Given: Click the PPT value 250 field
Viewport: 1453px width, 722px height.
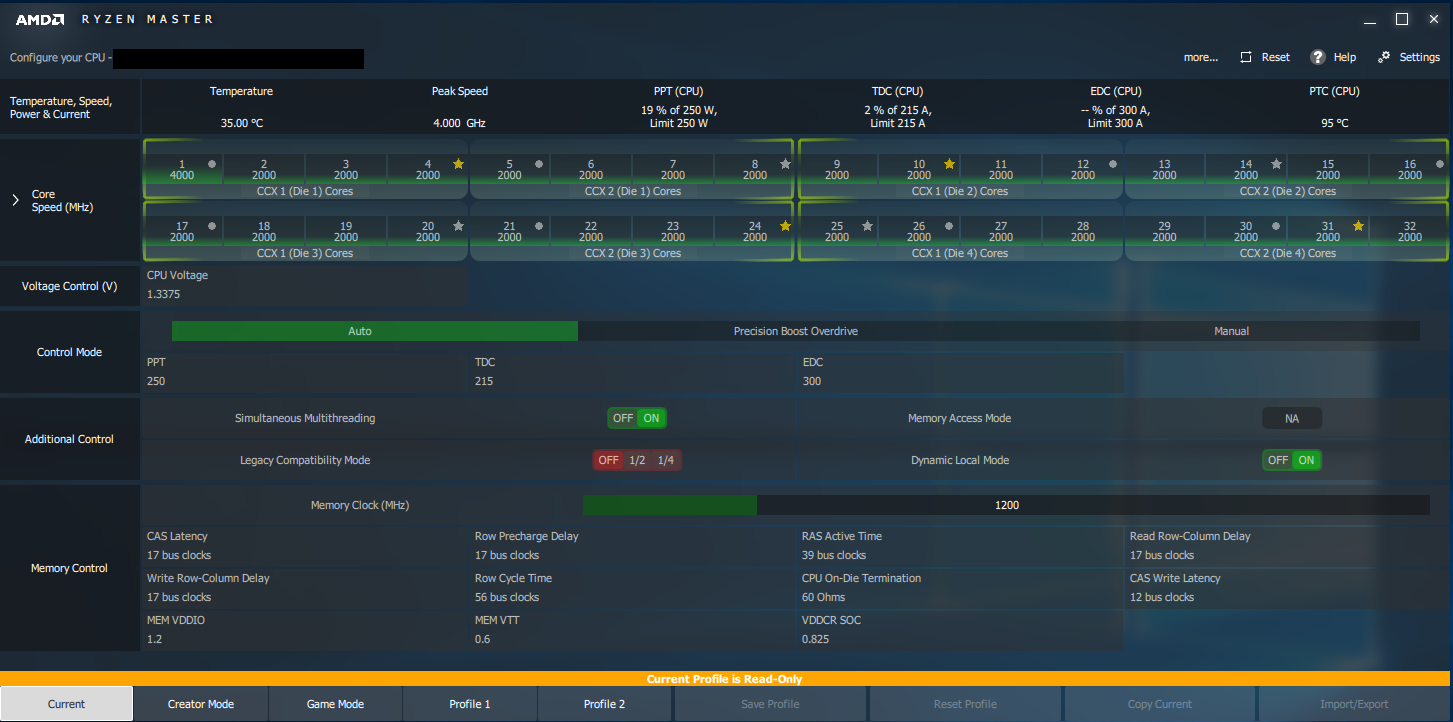Looking at the screenshot, I should point(307,372).
